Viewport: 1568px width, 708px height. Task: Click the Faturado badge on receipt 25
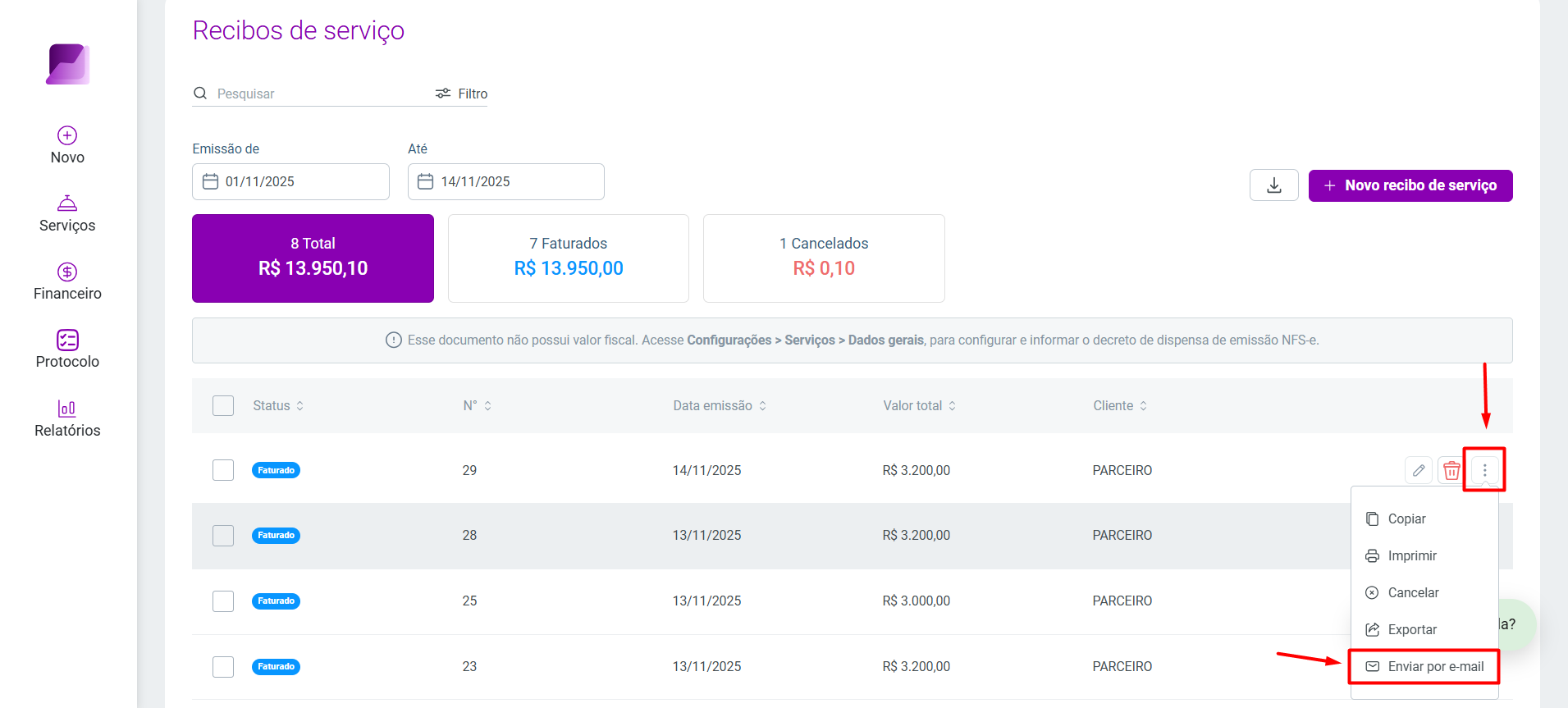coord(276,601)
